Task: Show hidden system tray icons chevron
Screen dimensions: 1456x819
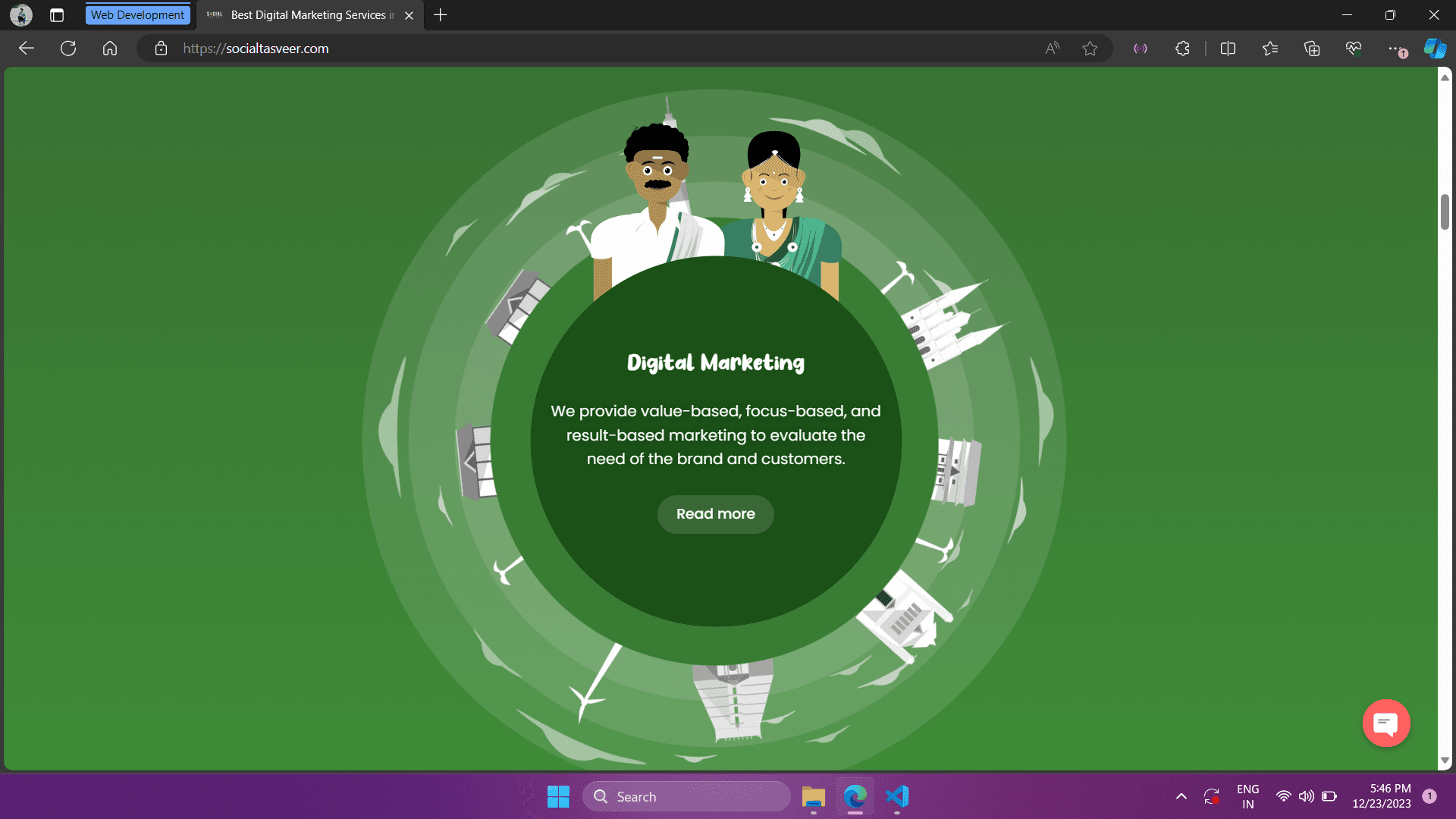Action: [1181, 796]
